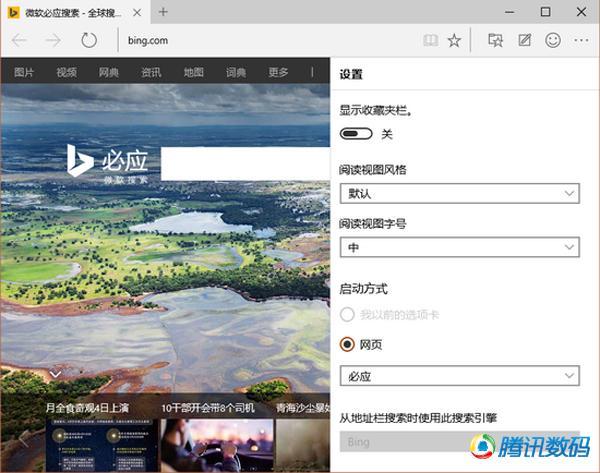Send feedback using the smiley icon
Viewport: 600px width, 473px height.
pyautogui.click(x=553, y=41)
